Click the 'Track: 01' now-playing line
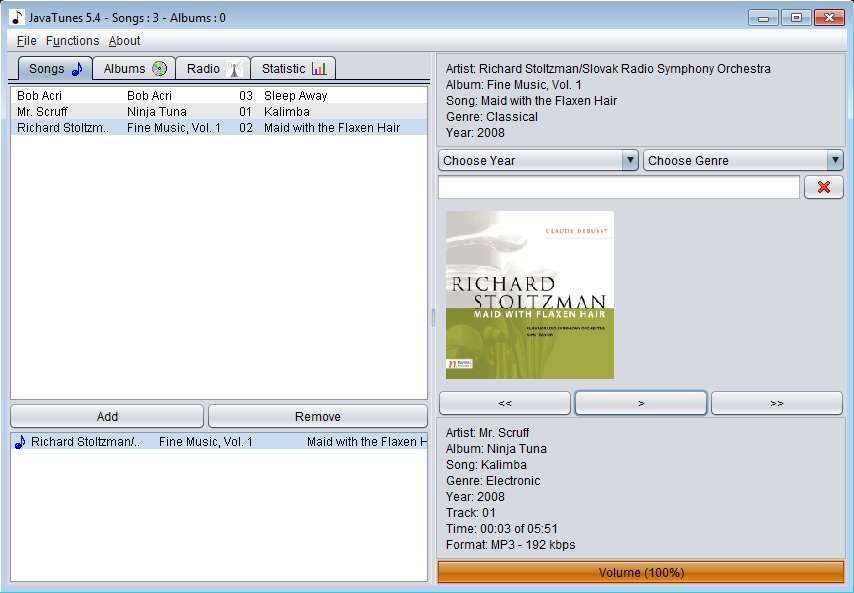This screenshot has width=854, height=593. [x=471, y=512]
